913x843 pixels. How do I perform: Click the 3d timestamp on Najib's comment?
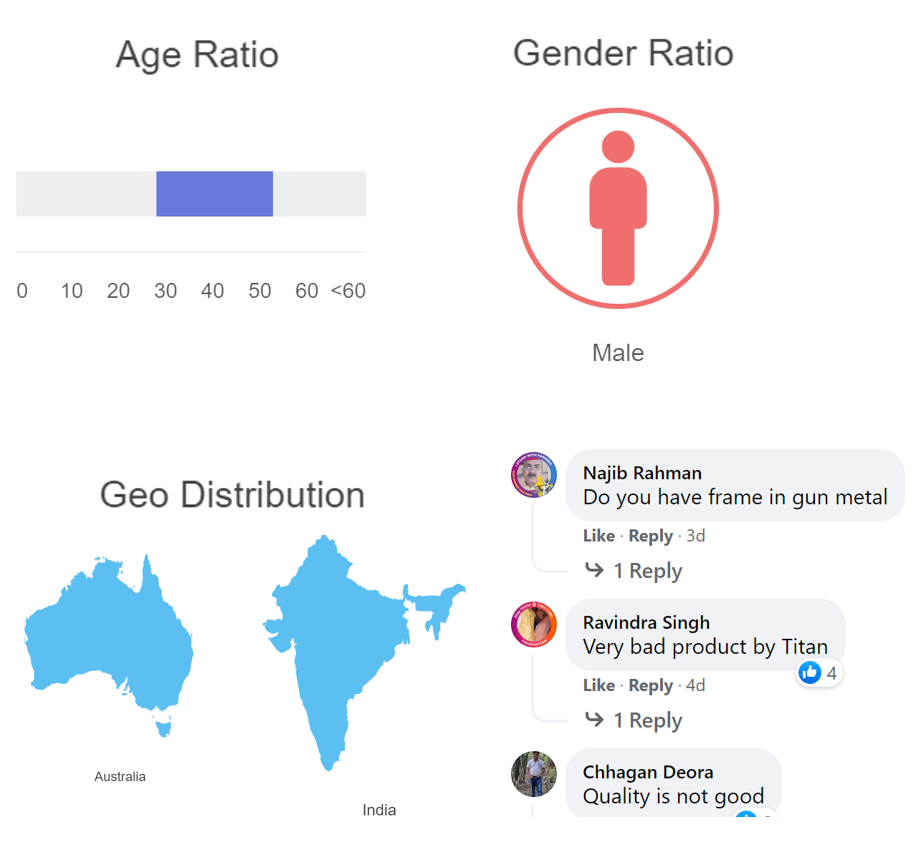tap(695, 536)
